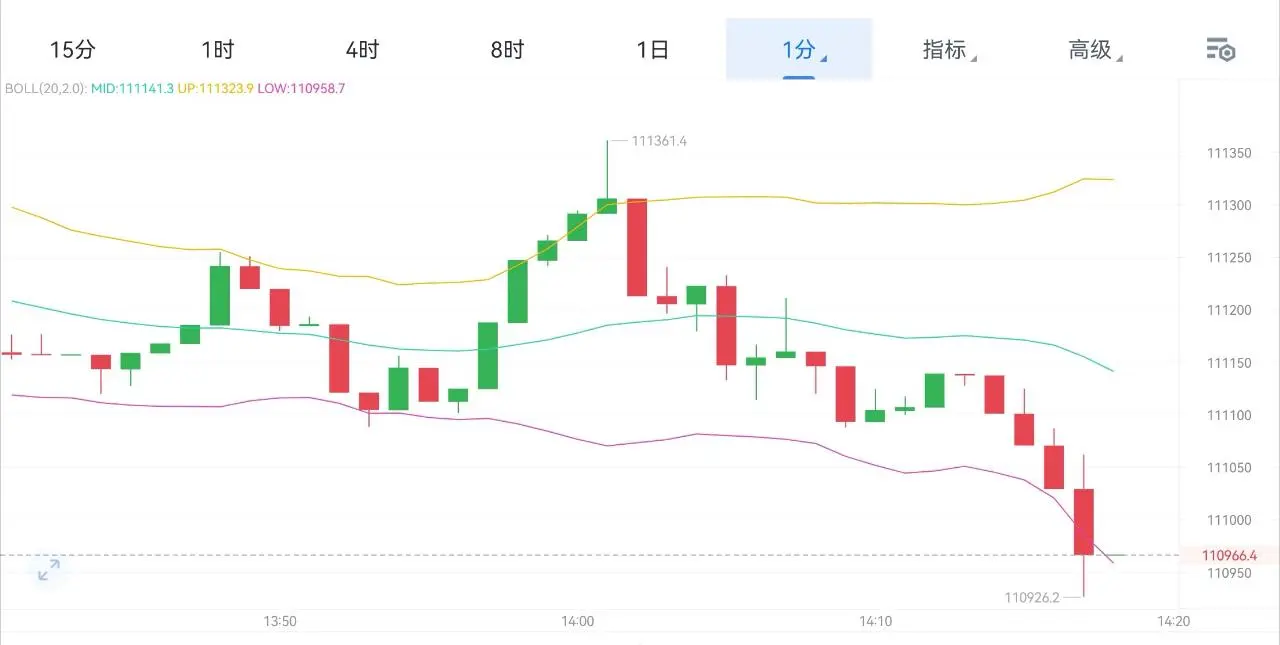Click the 14:10 time axis label

point(875,621)
